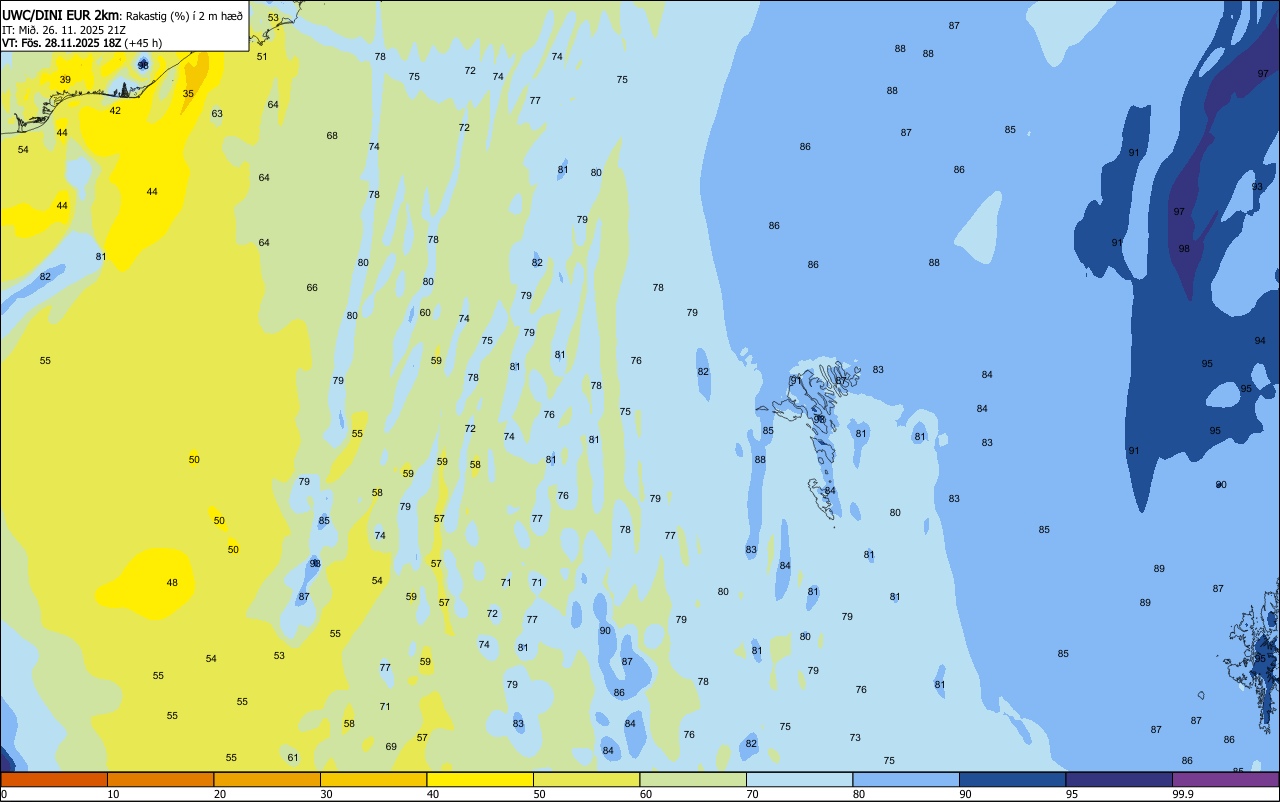Click the humidity value 73 on the map
Viewport: 1280px width, 802px height.
tap(855, 738)
